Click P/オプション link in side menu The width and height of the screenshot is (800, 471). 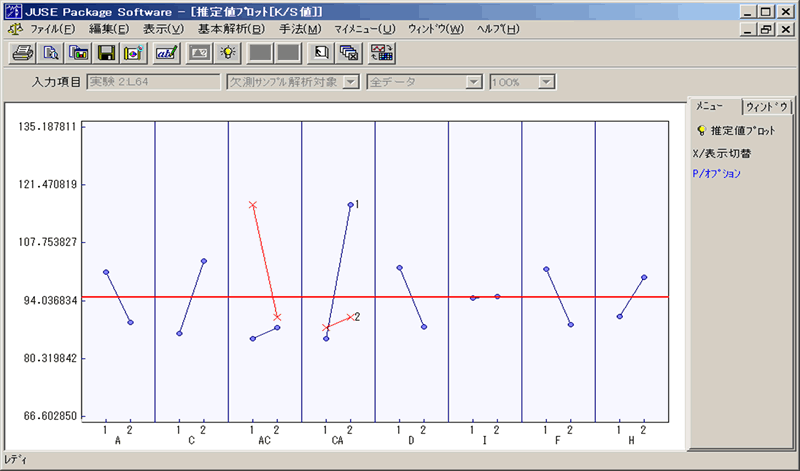[716, 173]
